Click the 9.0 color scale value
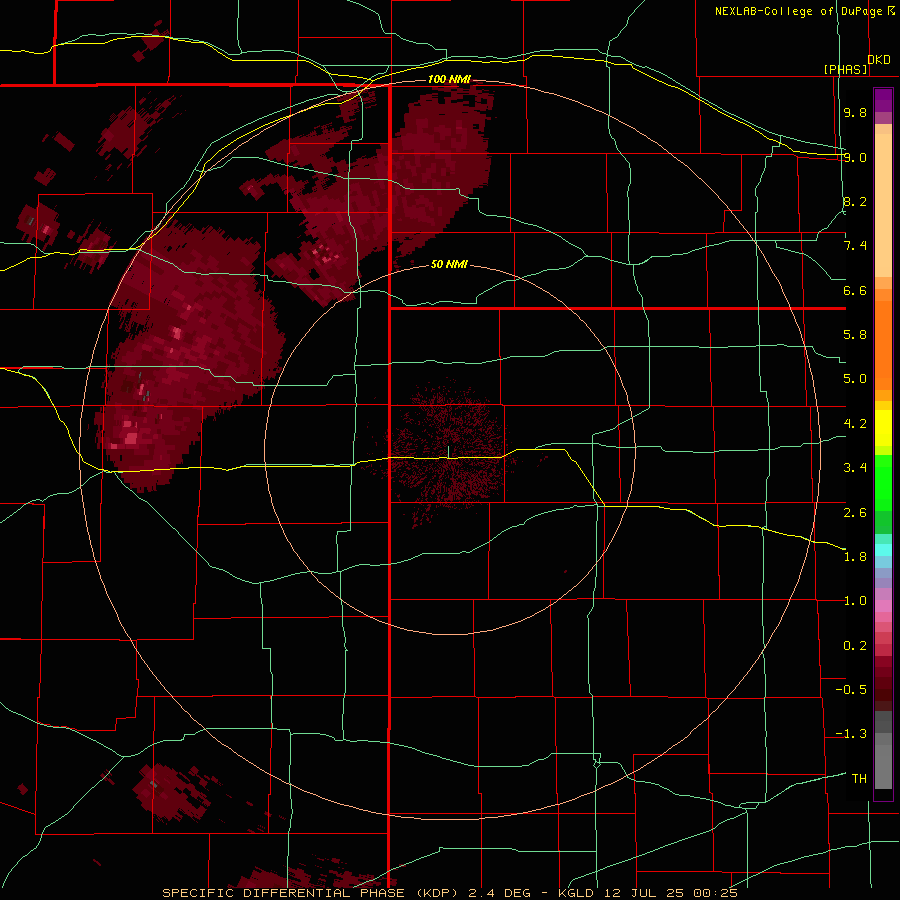900x900 pixels. point(855,157)
